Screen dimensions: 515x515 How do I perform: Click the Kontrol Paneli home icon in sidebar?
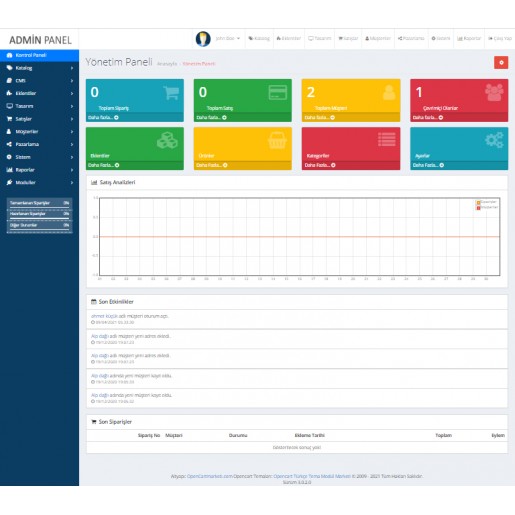(9, 55)
